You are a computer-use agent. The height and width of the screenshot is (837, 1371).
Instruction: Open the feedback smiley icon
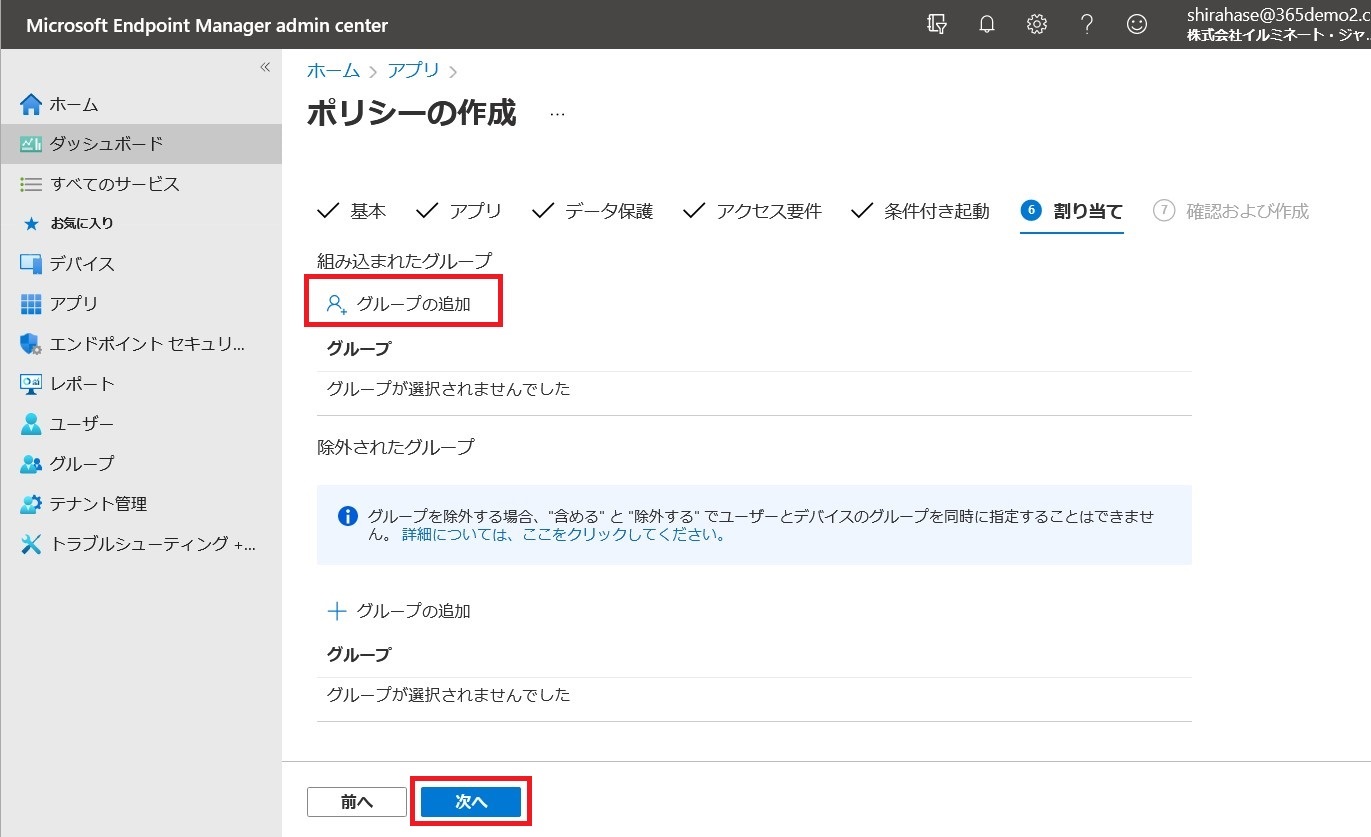coord(1137,25)
